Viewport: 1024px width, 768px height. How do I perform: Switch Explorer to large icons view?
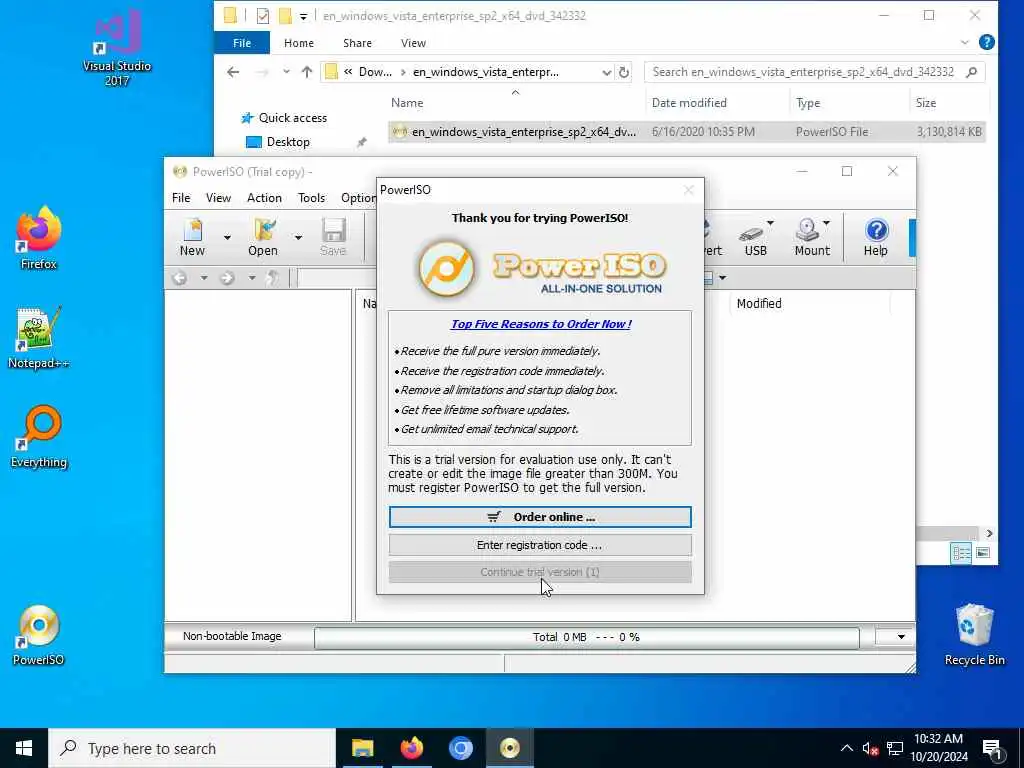coord(982,553)
